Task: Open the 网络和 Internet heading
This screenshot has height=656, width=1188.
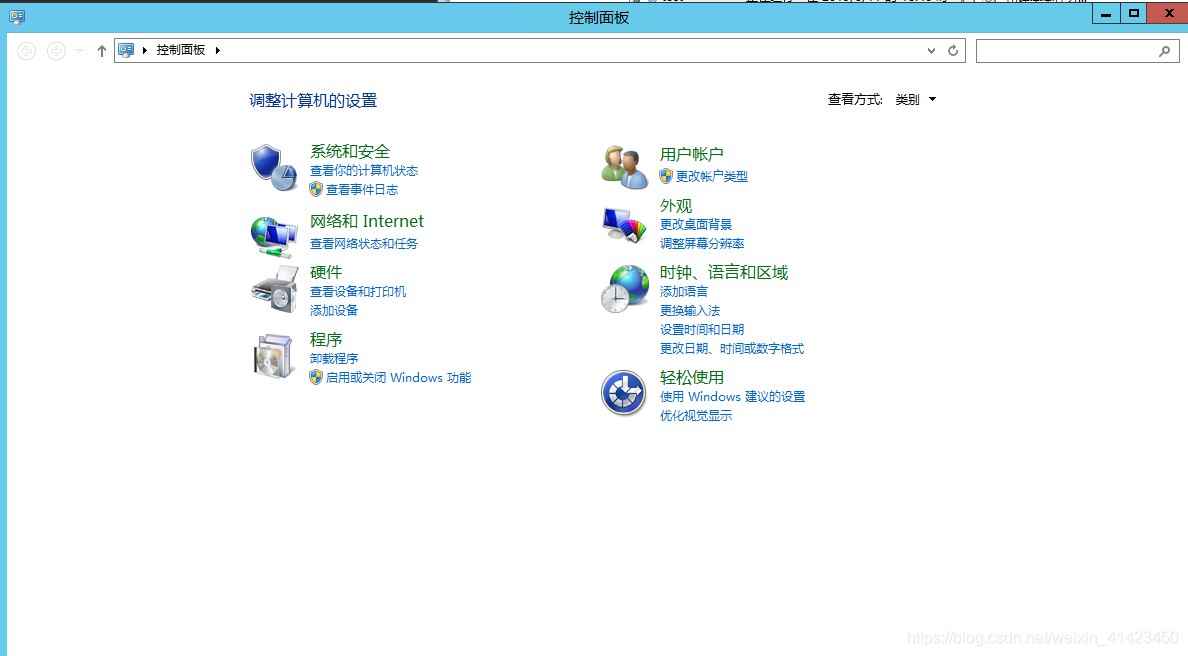Action: (367, 221)
